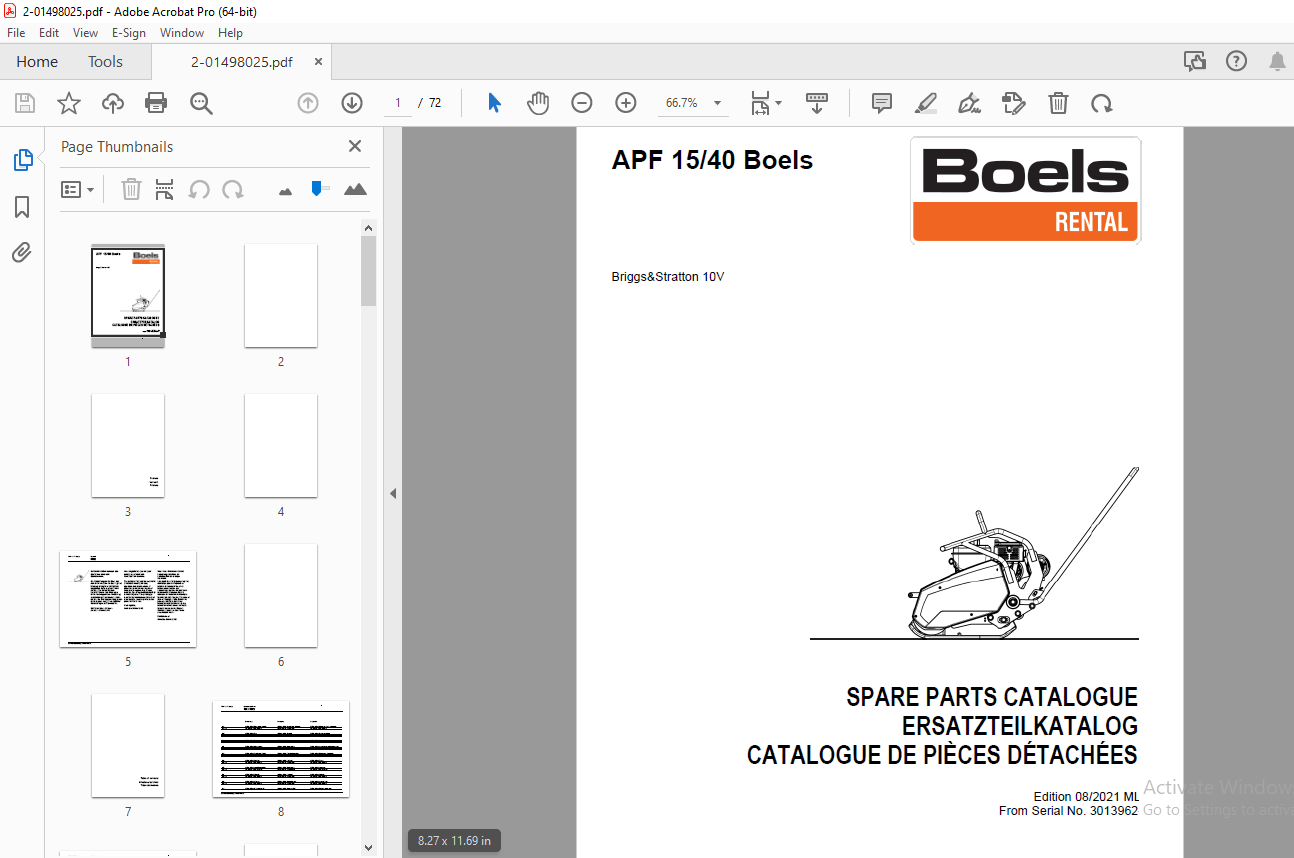Open the sign document pen icon
1294x858 pixels.
969,103
